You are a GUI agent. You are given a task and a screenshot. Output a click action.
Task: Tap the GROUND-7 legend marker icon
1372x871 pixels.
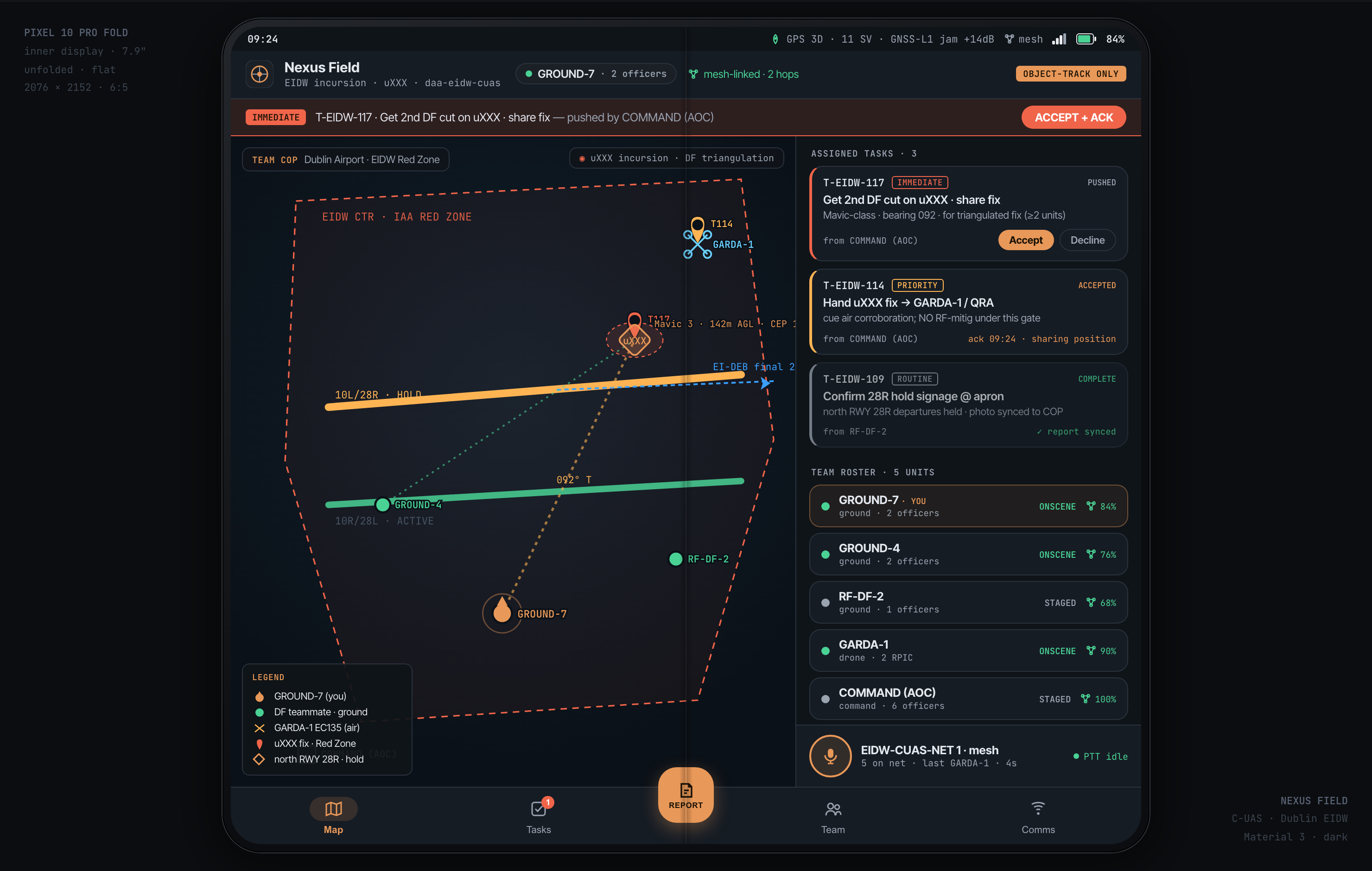[259, 696]
